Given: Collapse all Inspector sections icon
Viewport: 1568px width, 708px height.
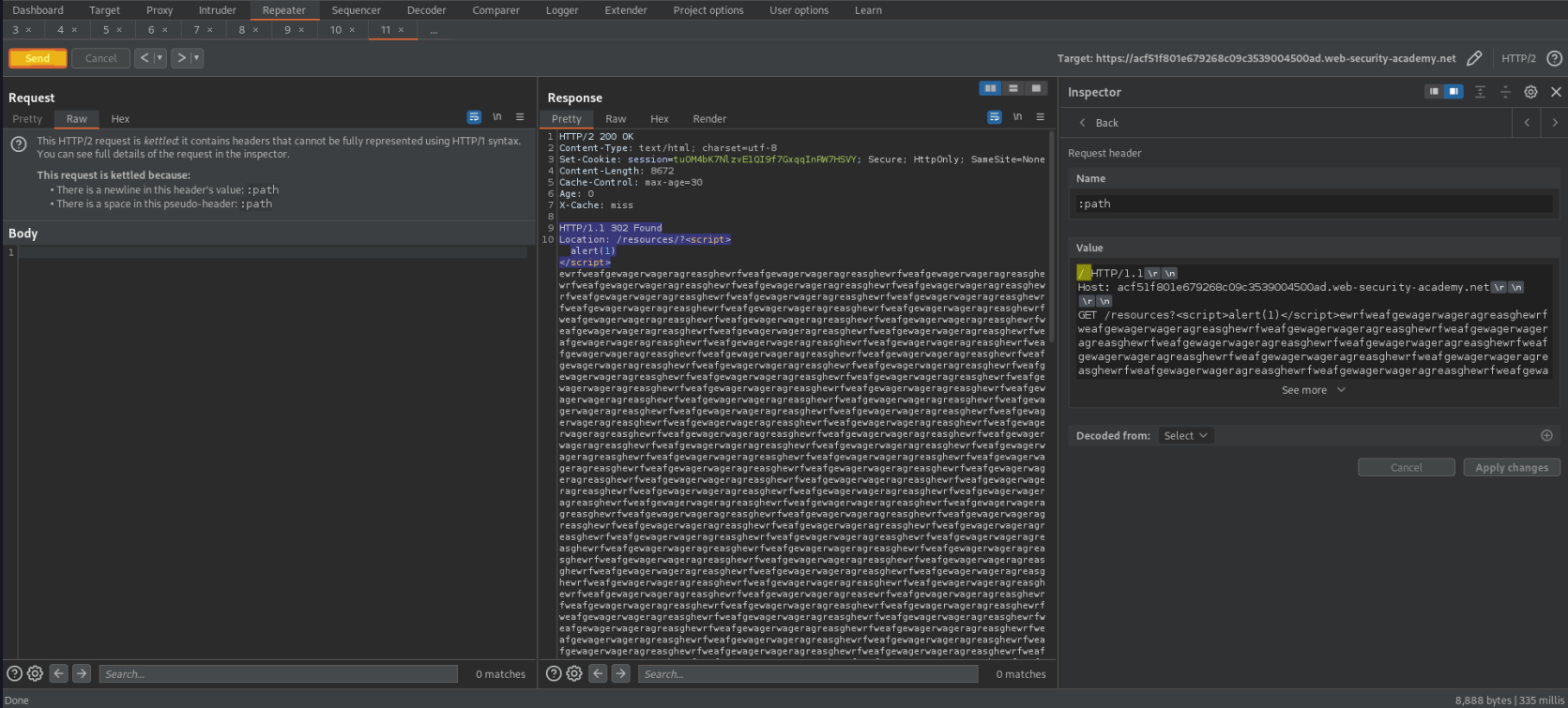Looking at the screenshot, I should click(1505, 92).
